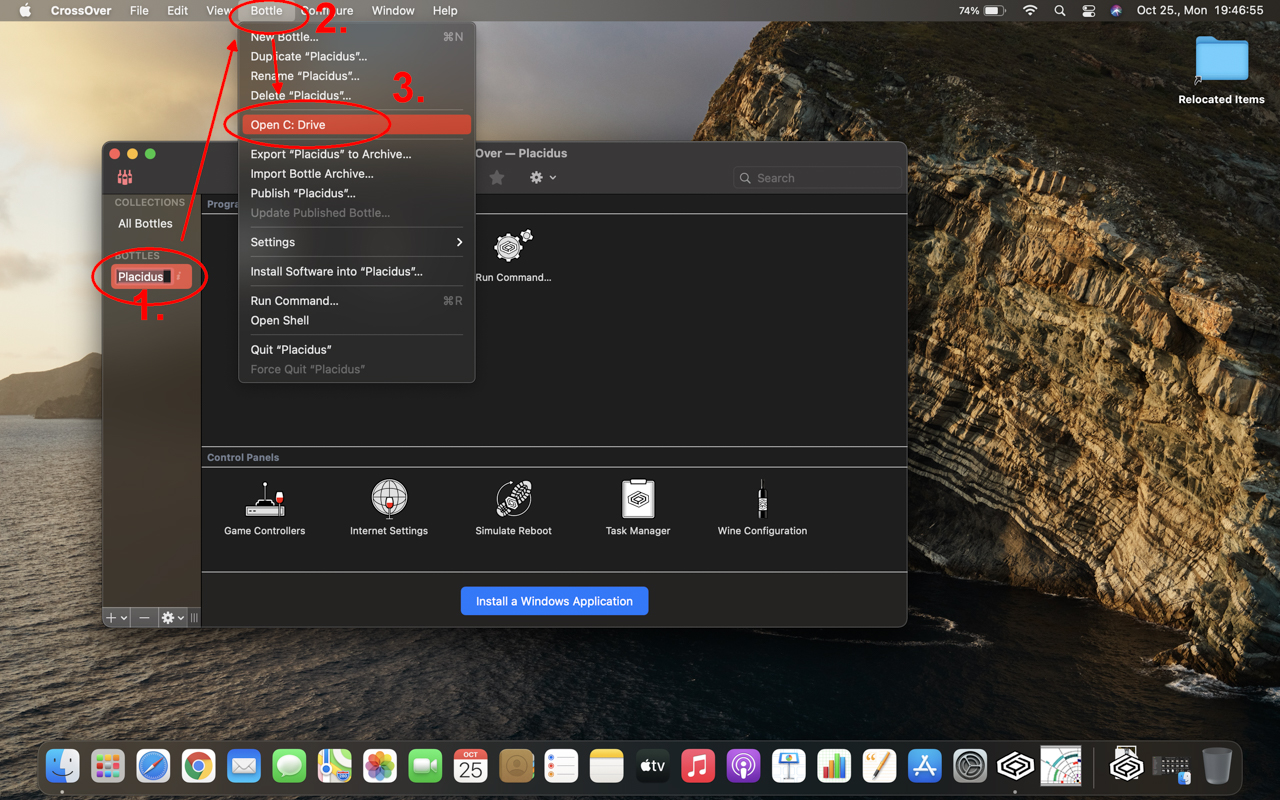Open Task Manager control panel
Viewport: 1280px width, 800px height.
(x=638, y=508)
